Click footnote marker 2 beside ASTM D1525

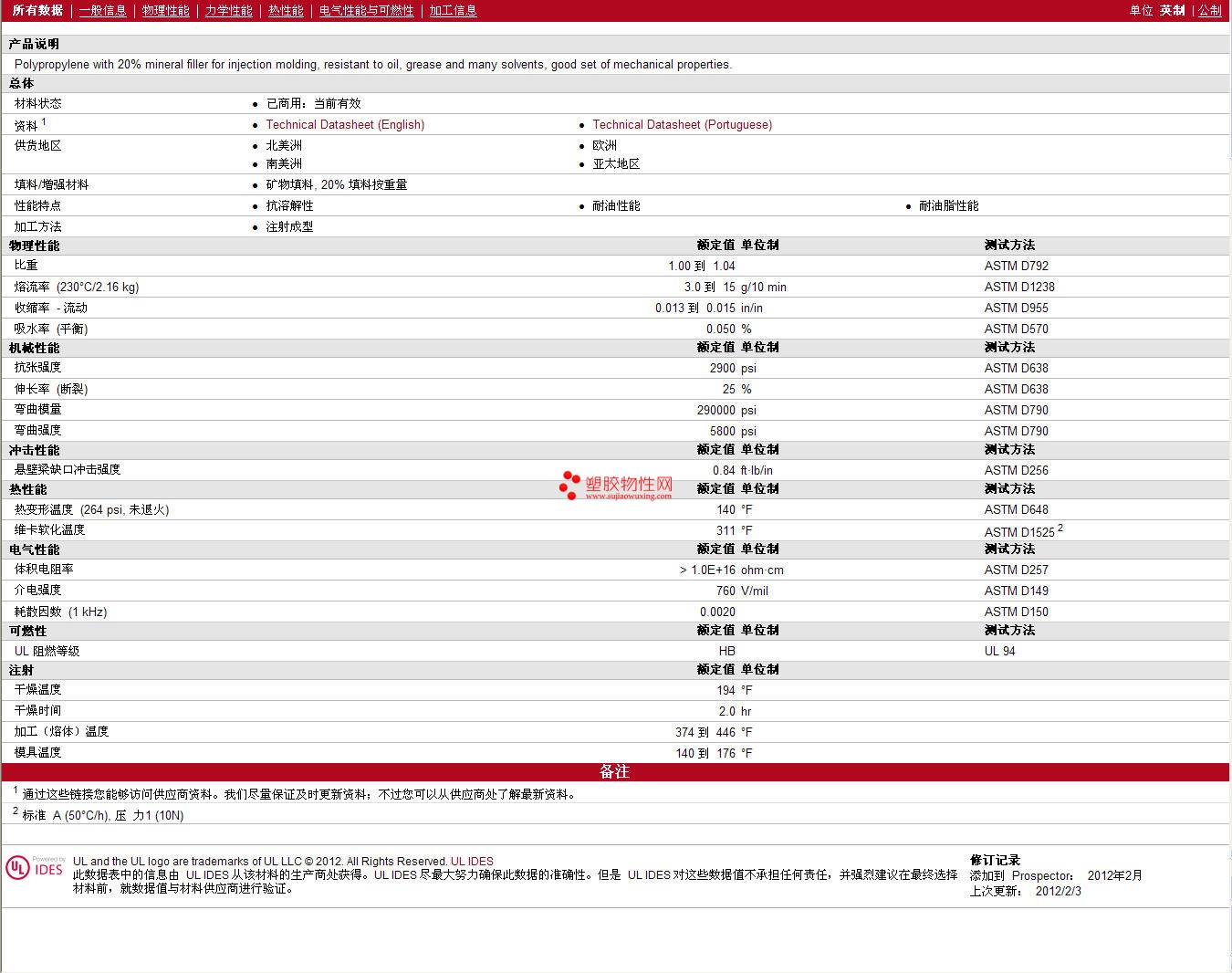1060,528
